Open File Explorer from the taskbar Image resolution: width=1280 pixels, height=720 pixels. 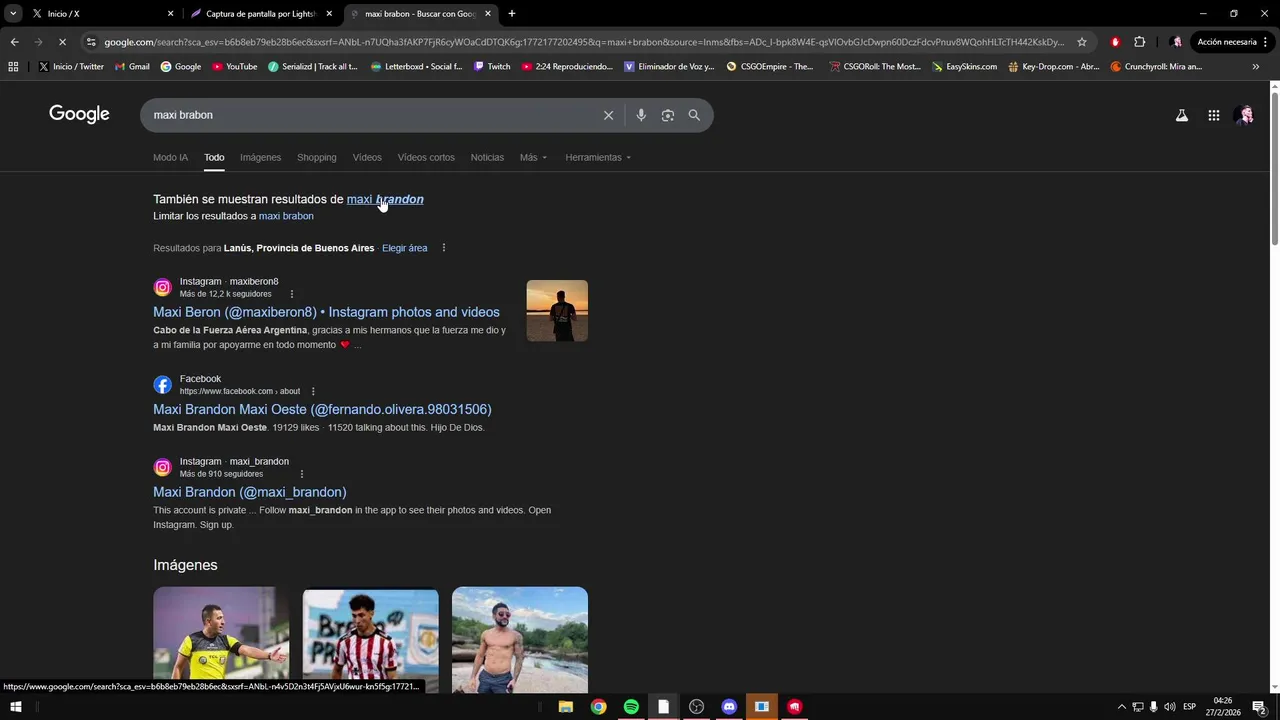pyautogui.click(x=565, y=707)
